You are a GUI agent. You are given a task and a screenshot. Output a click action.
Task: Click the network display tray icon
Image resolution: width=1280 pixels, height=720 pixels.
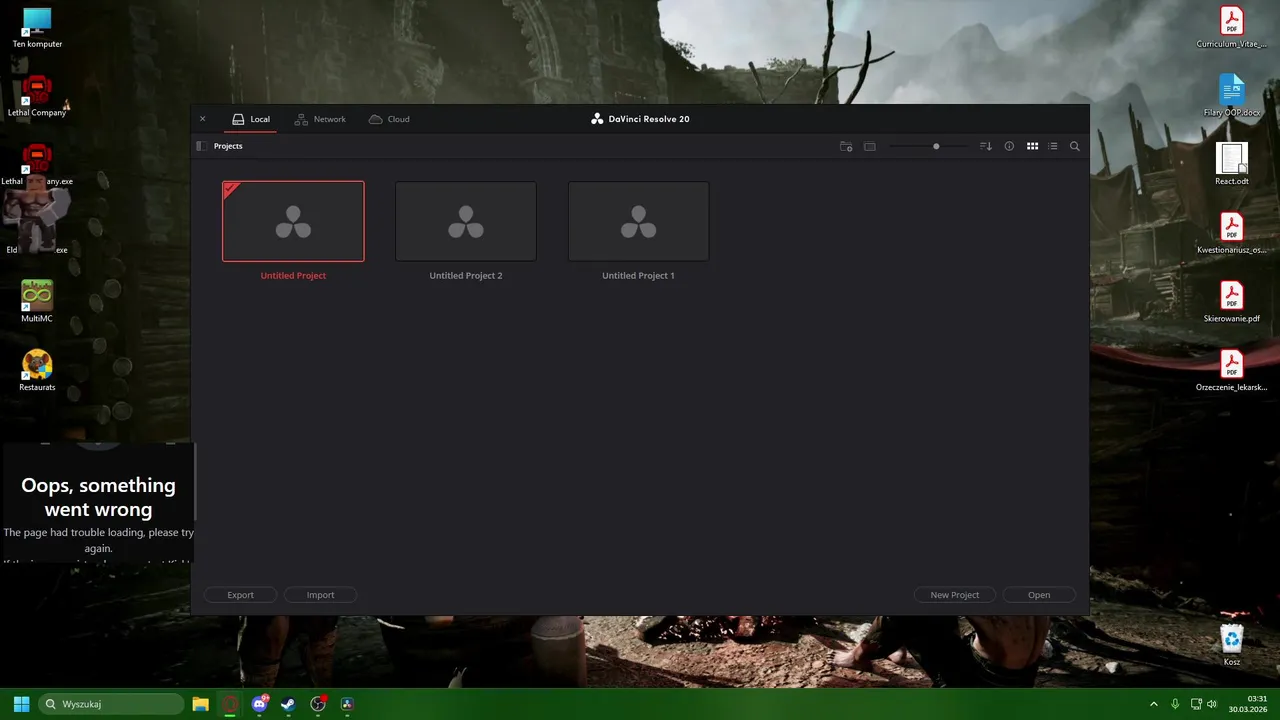pyautogui.click(x=1195, y=704)
